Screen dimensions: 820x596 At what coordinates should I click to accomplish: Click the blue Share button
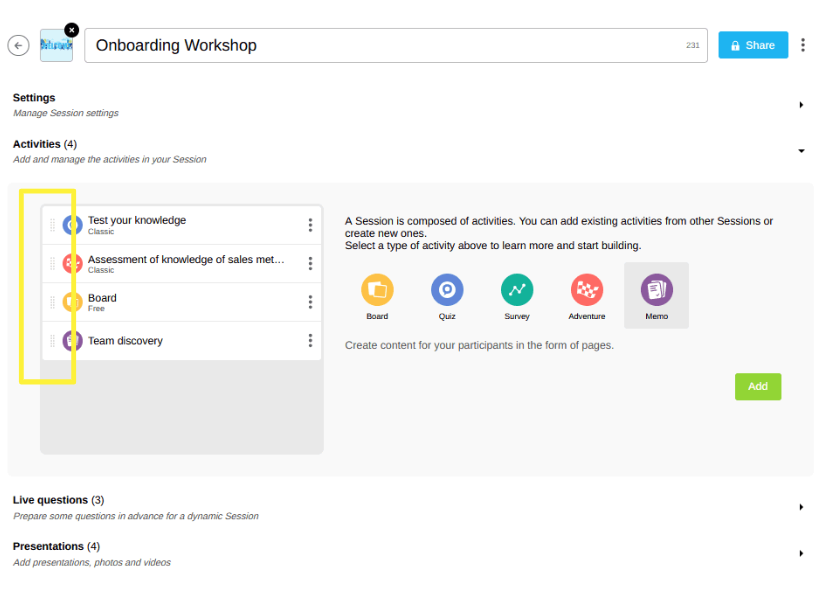tap(752, 45)
